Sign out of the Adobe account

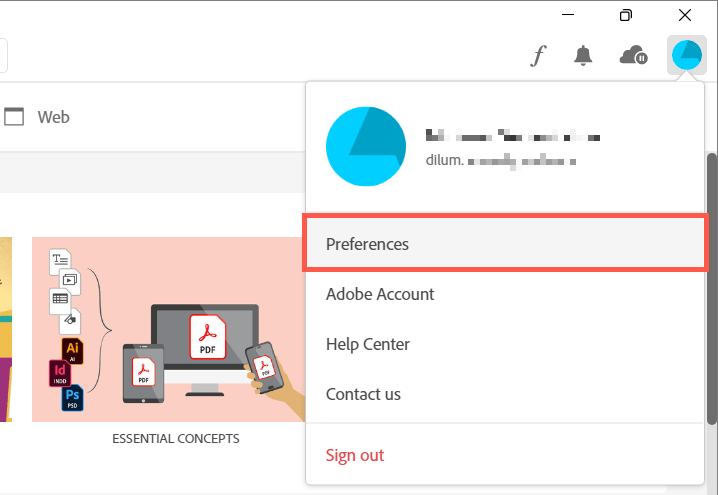pos(355,455)
